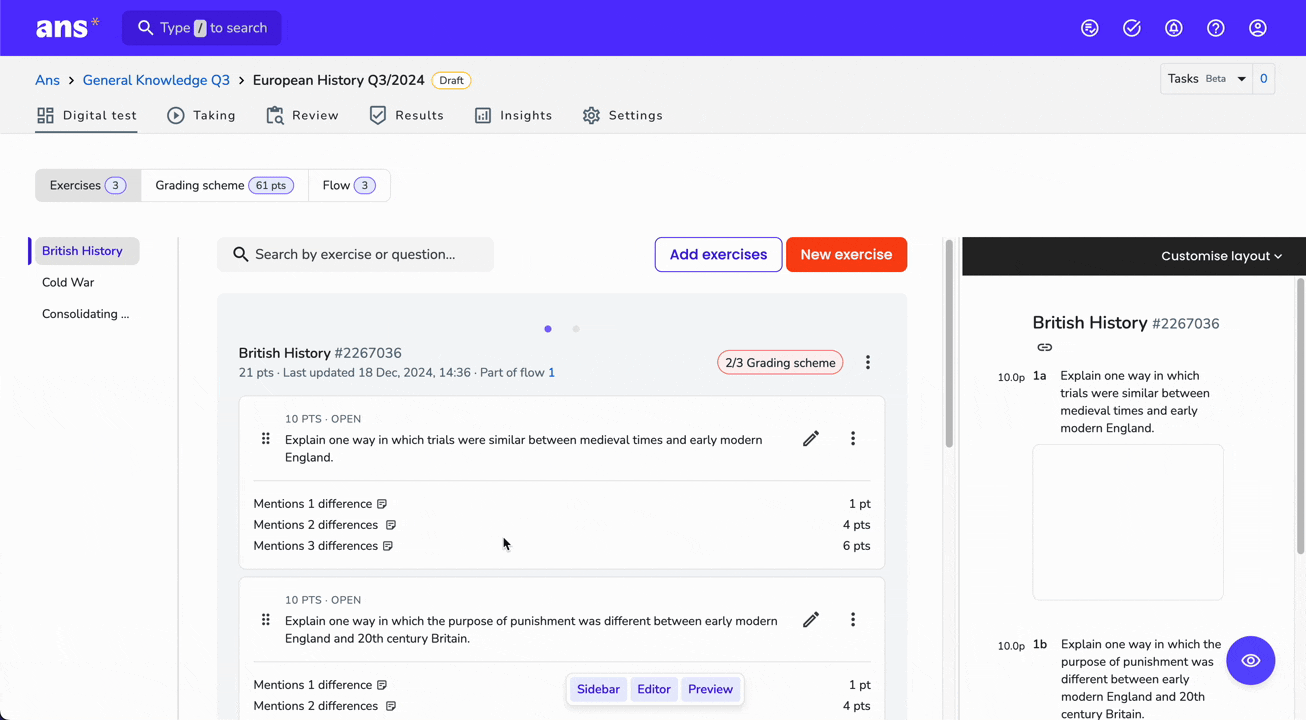Select Cold War in exercise list
The width and height of the screenshot is (1306, 720).
click(68, 283)
